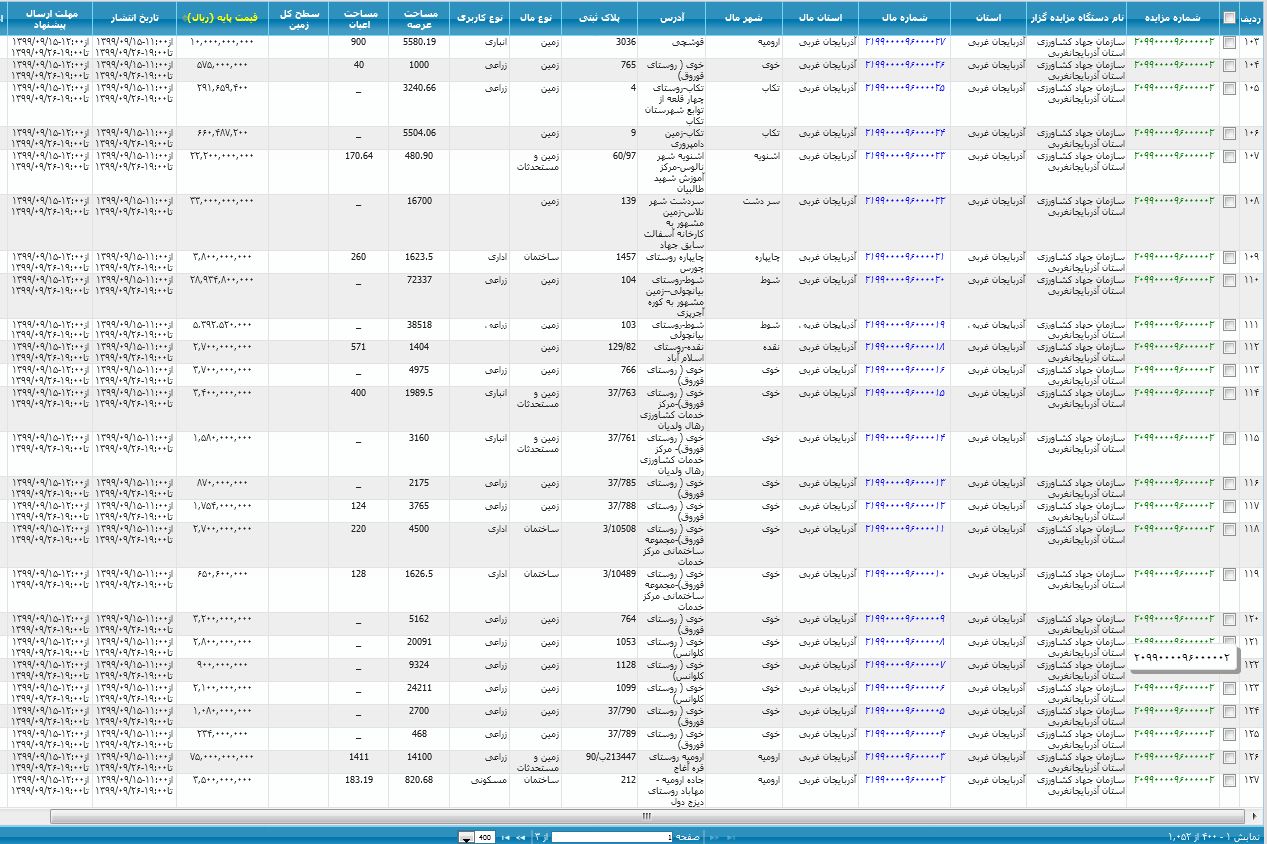Check the checkbox for row ۱۰۳
Screen dimensions: 1267x844
pos(1228,42)
